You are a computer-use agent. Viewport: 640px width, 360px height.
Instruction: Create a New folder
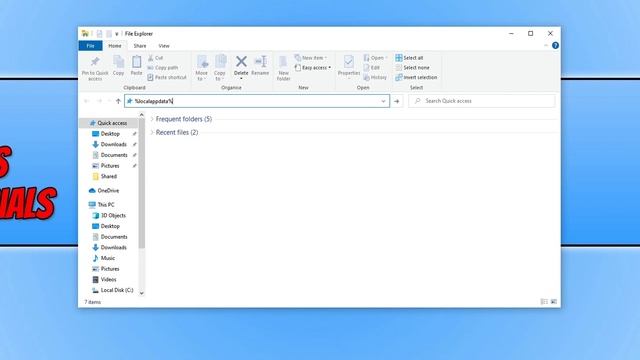tap(283, 68)
